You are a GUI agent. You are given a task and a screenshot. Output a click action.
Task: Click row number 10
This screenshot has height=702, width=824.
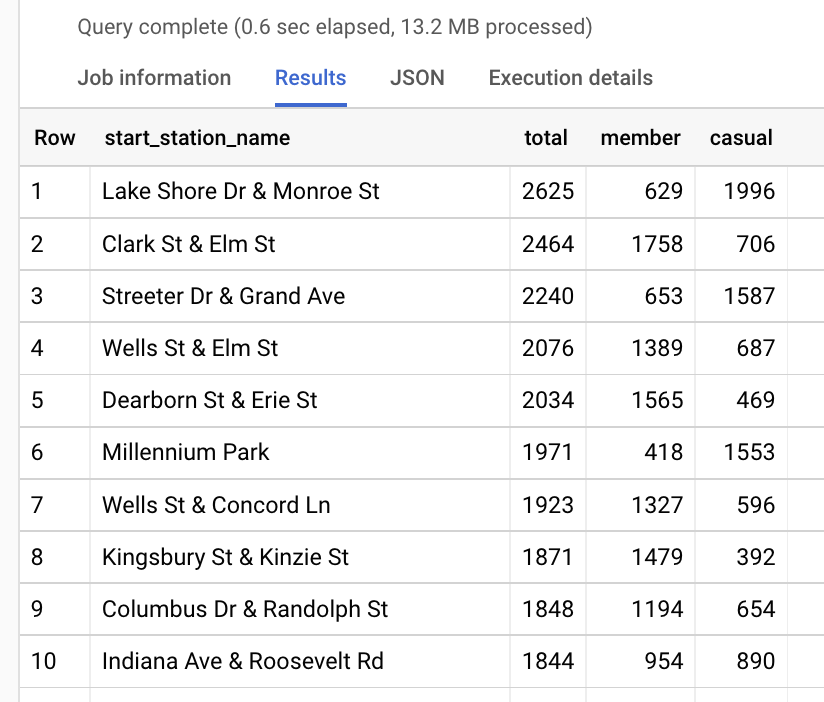[x=43, y=661]
